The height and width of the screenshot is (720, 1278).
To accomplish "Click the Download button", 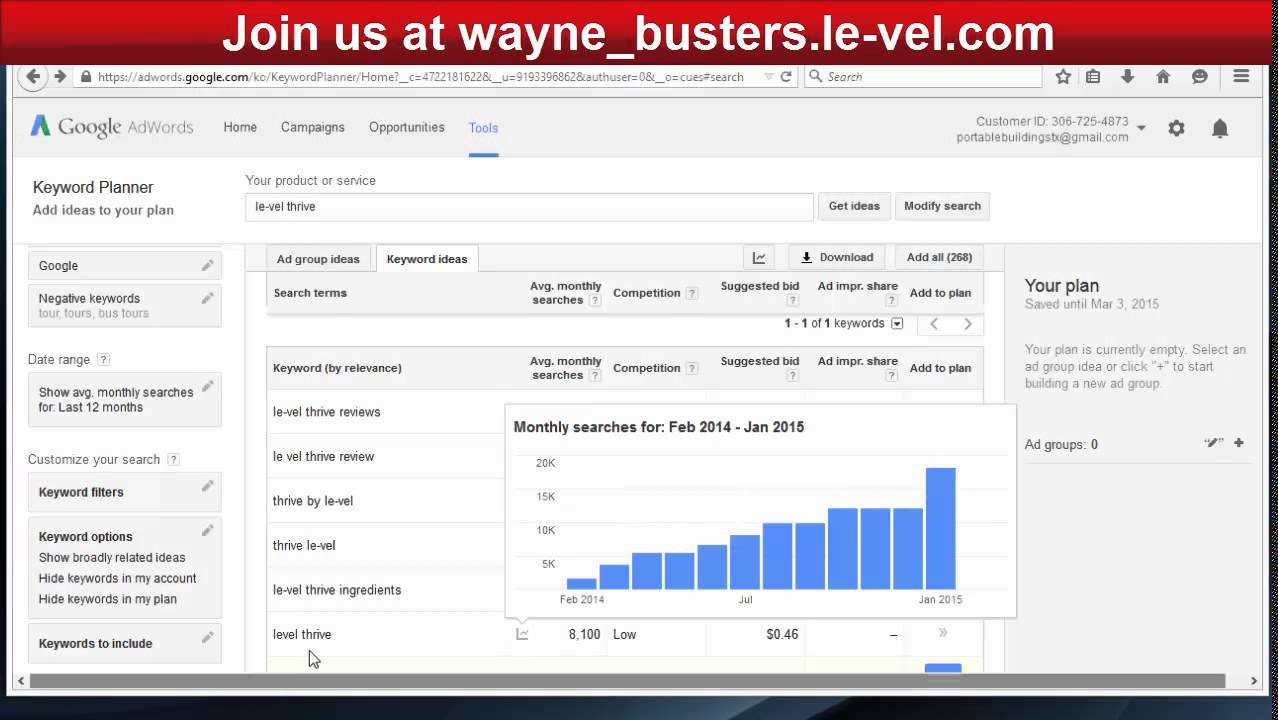I will (837, 258).
